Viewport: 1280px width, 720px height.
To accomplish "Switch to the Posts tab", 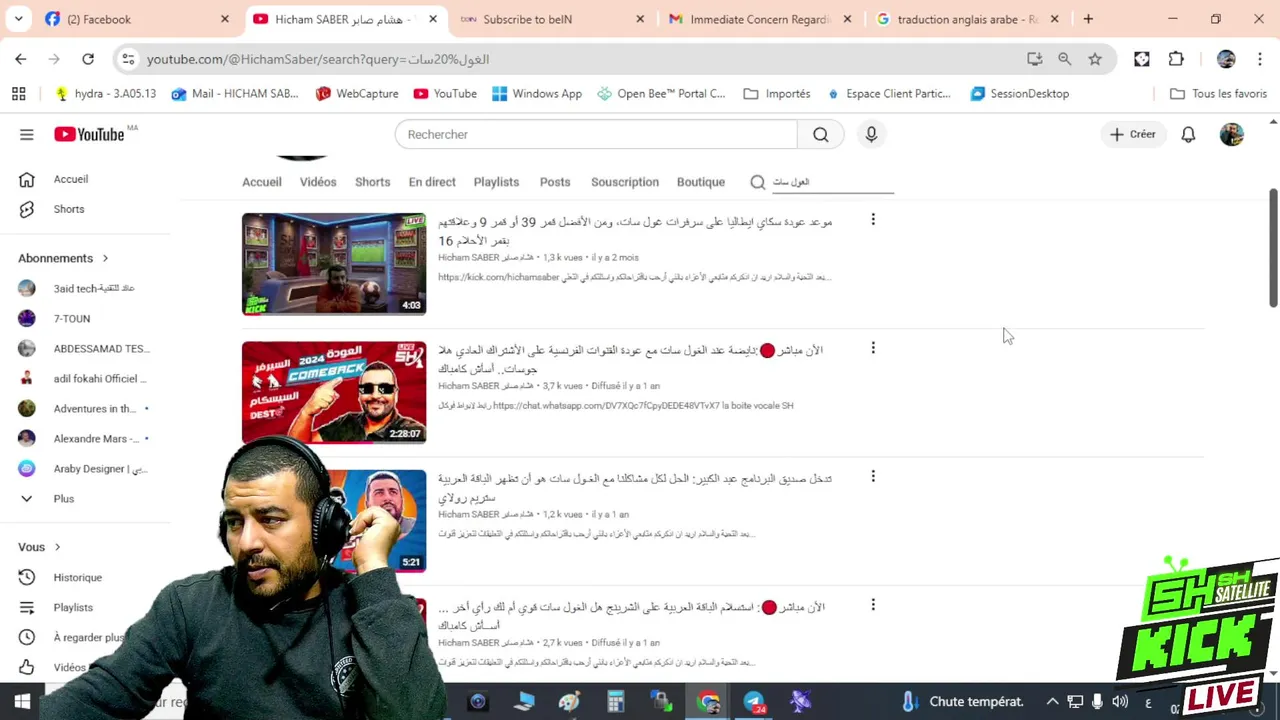I will coord(555,182).
